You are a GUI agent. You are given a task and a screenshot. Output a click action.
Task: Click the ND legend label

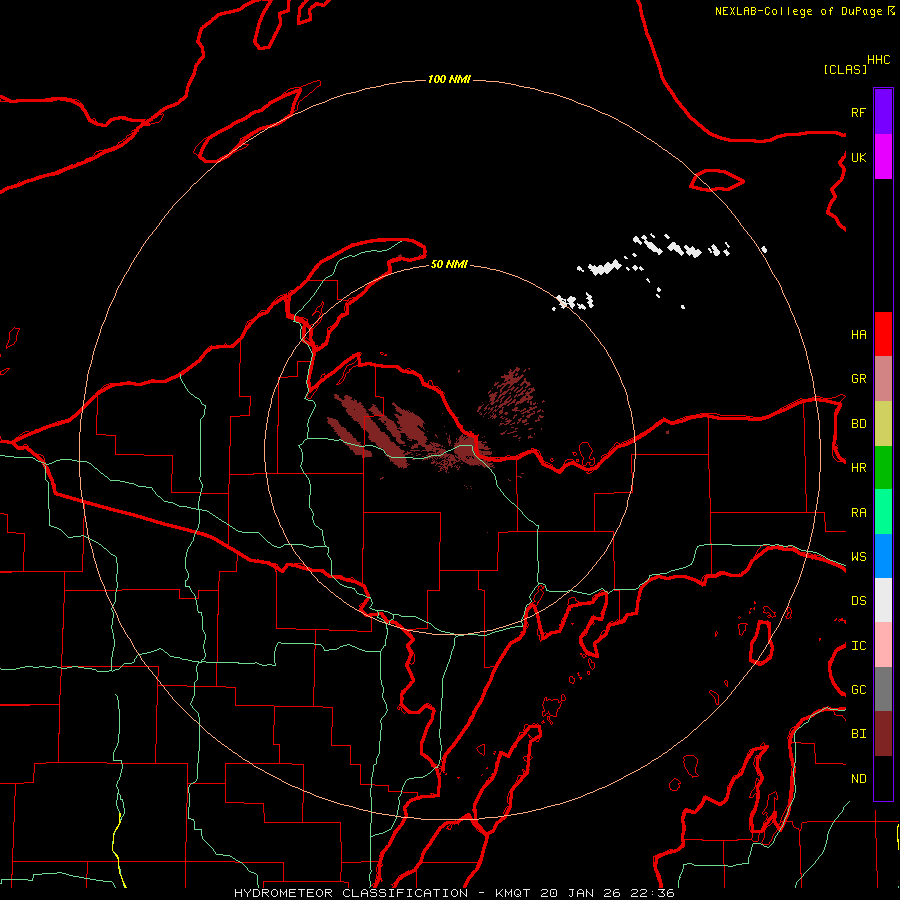pos(858,779)
